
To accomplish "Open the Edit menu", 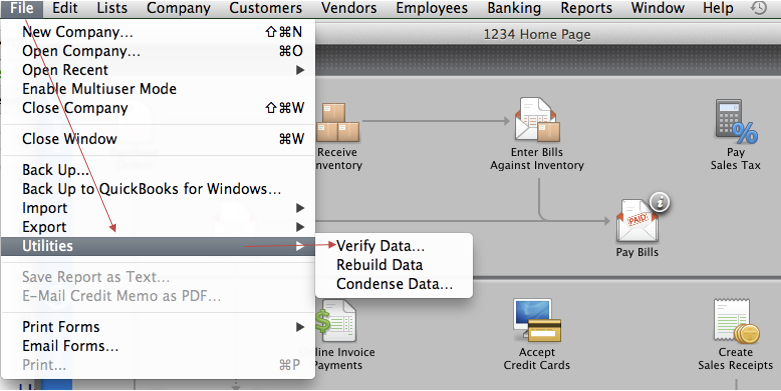I will [65, 8].
